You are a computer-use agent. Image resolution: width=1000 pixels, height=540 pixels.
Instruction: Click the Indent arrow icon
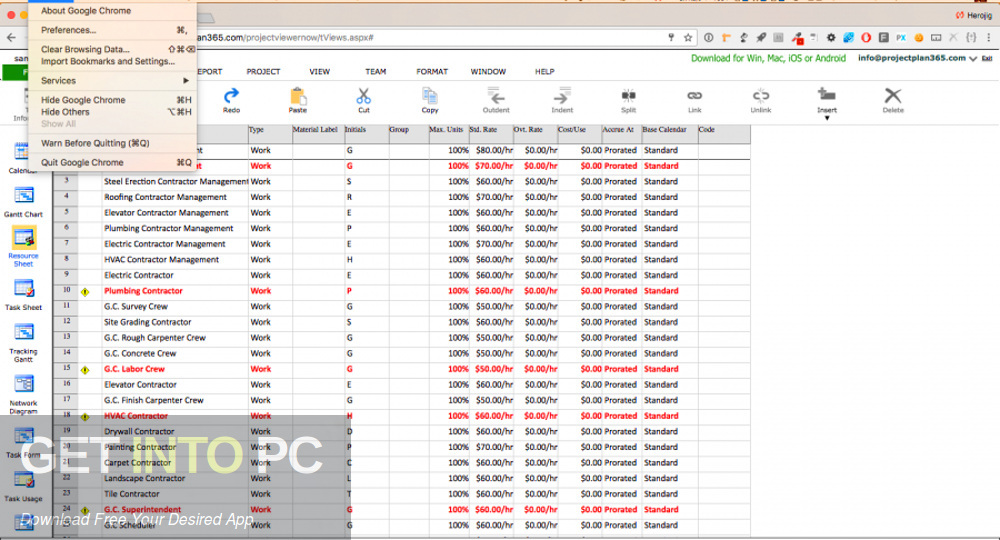(562, 96)
